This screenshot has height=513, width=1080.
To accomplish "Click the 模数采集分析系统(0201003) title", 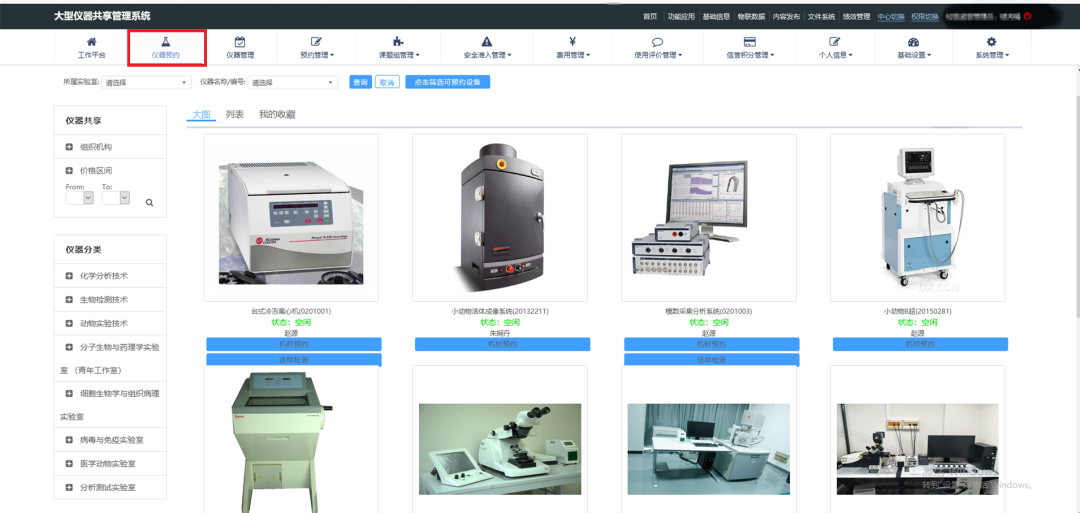I will (x=709, y=311).
